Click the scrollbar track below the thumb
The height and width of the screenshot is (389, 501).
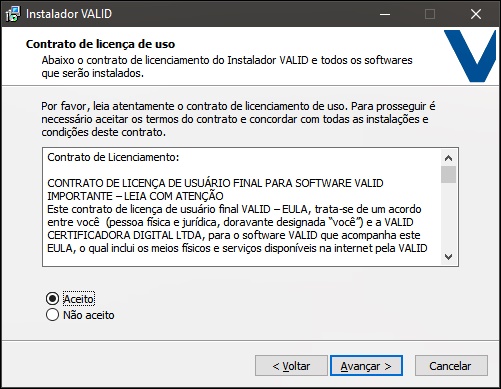448,216
